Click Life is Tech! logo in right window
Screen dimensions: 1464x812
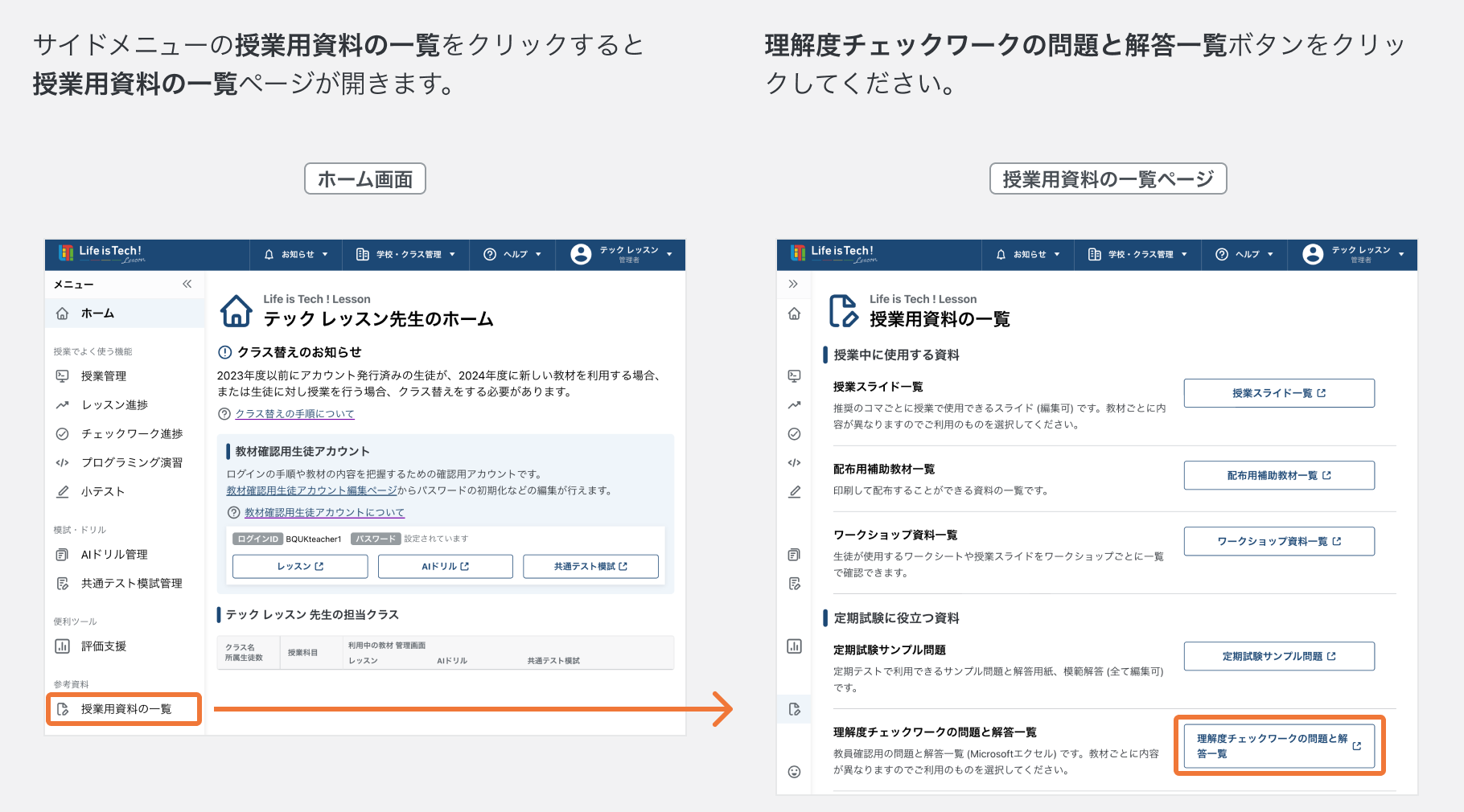click(834, 254)
